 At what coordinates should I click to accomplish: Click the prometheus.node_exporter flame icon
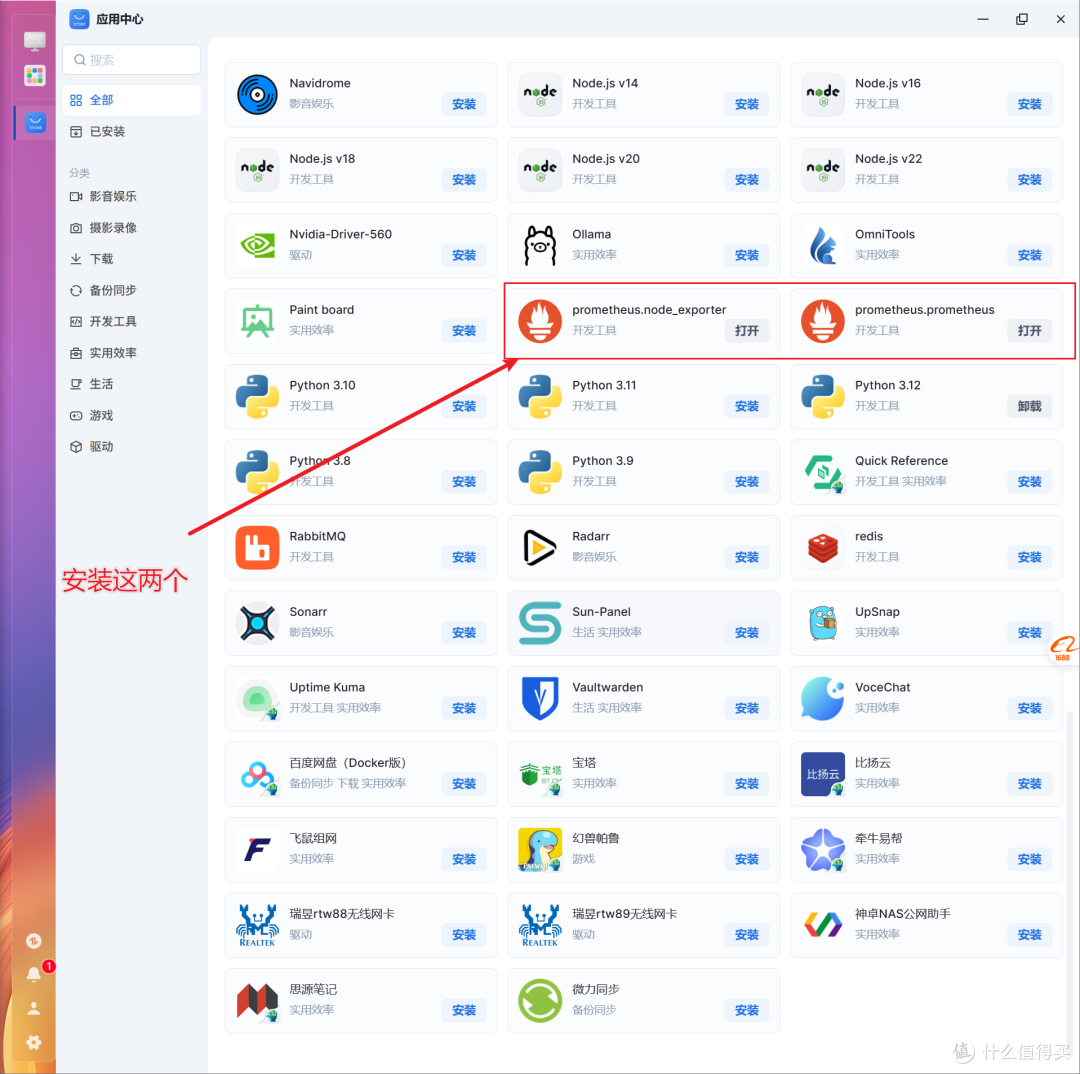click(x=540, y=321)
